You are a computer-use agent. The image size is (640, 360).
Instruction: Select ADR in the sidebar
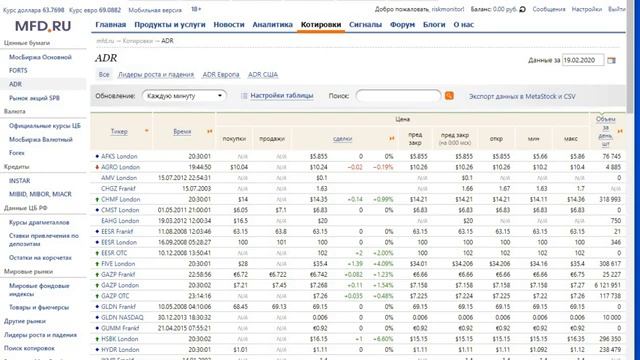coord(16,84)
